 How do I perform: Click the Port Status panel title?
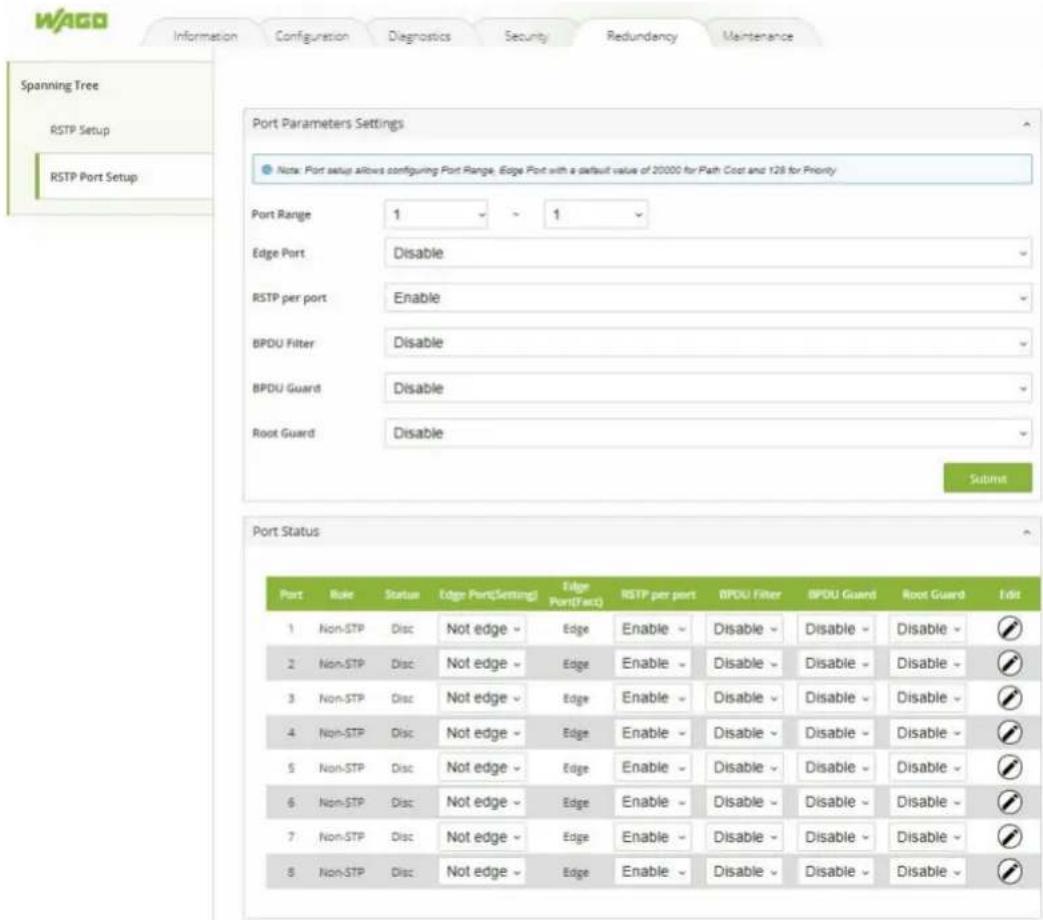pos(286,532)
